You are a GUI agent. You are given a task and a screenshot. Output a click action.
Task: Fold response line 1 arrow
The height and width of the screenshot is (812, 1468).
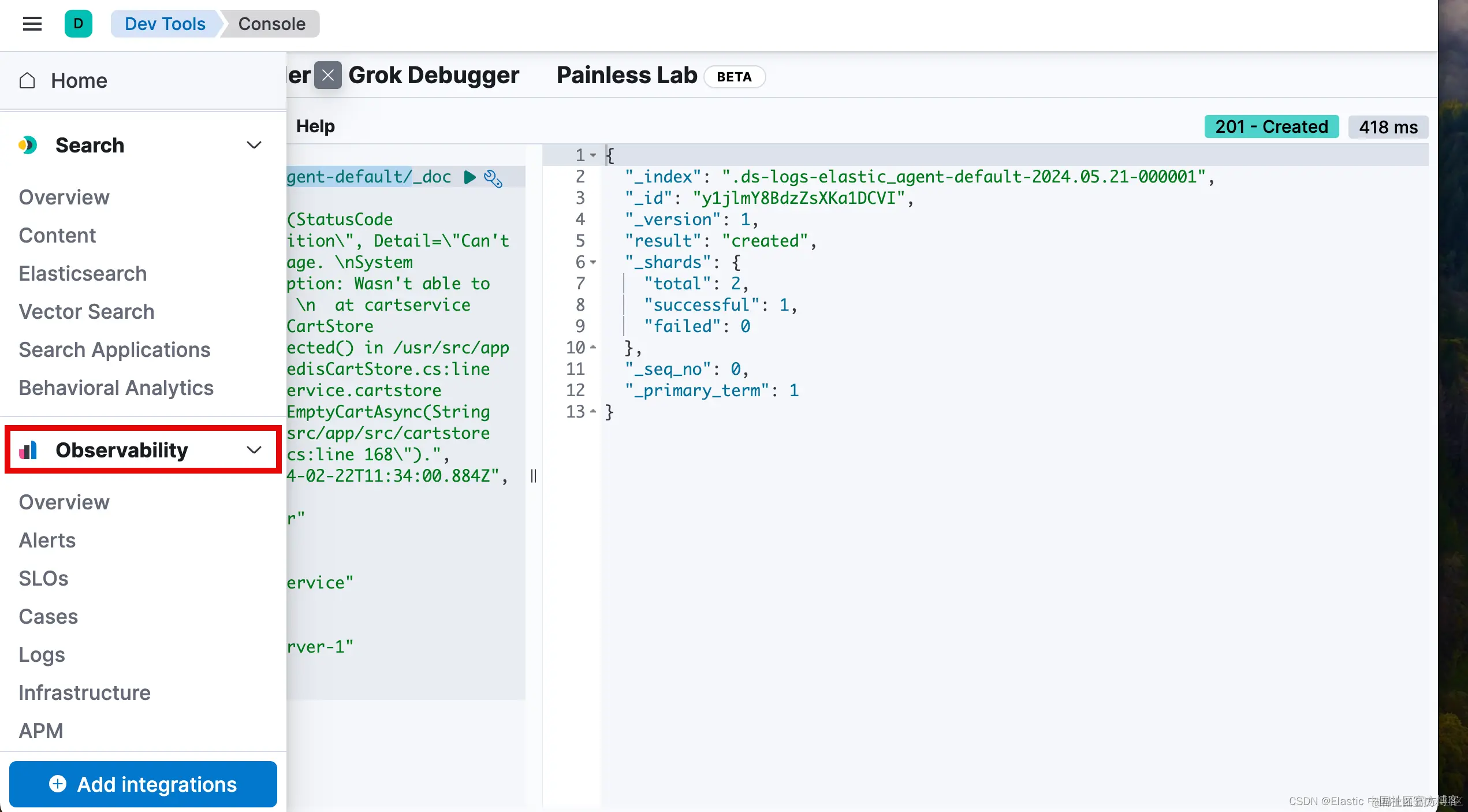click(x=593, y=155)
